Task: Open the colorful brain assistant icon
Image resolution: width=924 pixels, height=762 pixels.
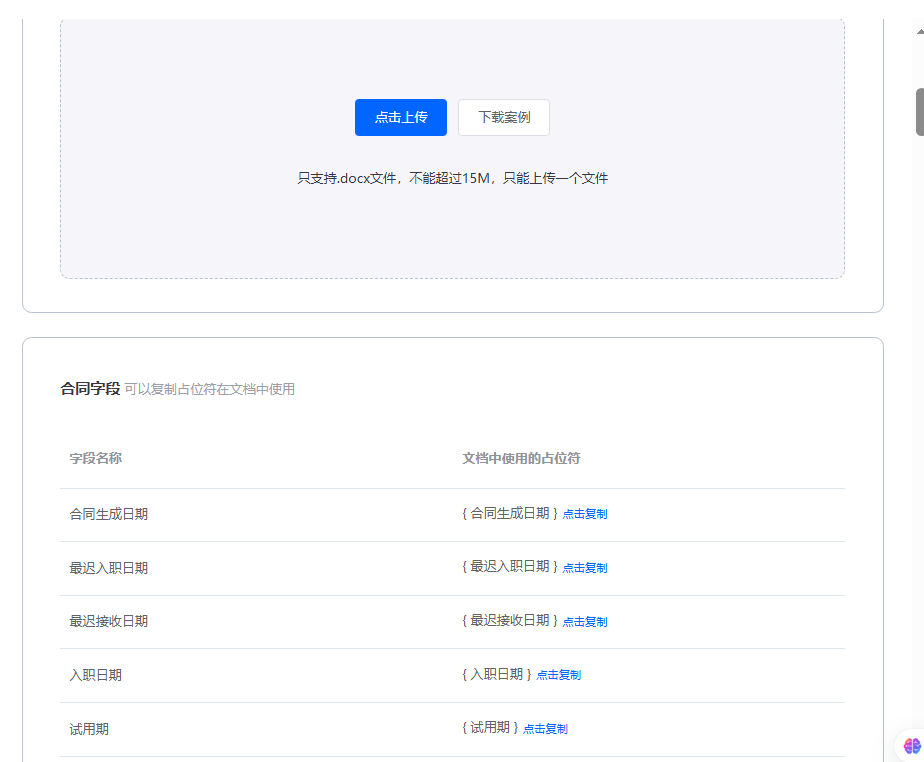Action: pos(912,746)
